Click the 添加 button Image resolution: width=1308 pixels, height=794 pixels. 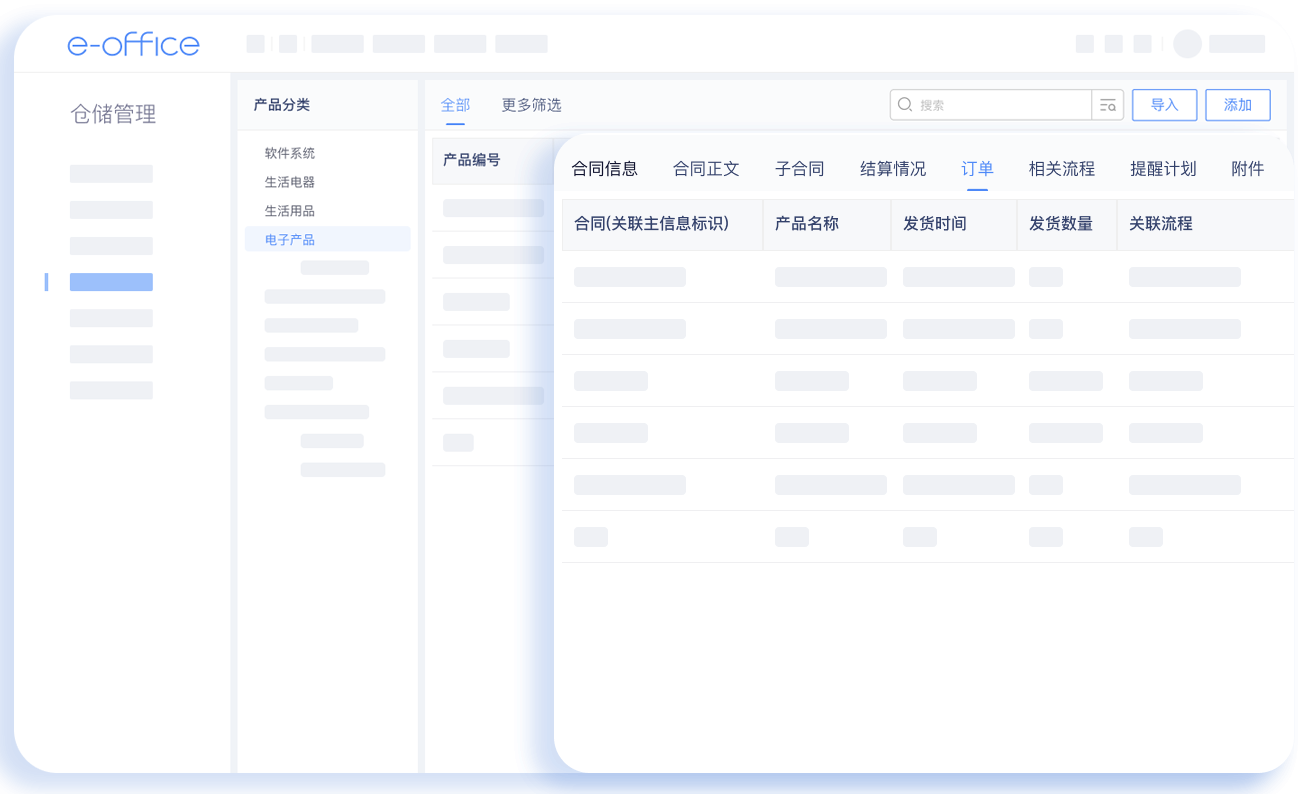[x=1238, y=105]
